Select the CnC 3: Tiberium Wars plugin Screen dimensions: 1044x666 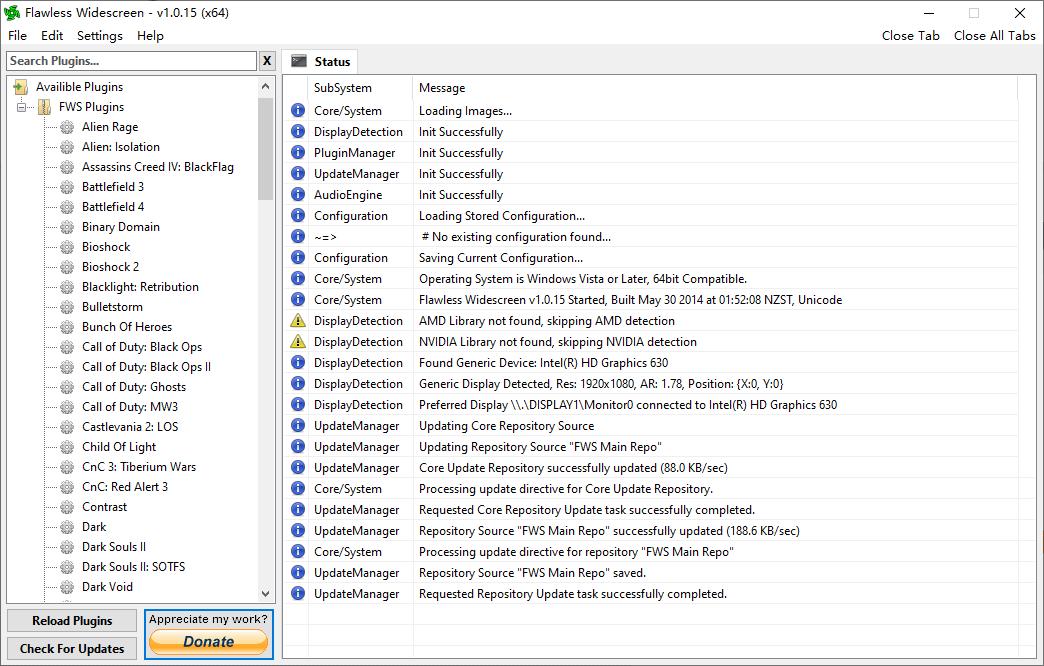click(x=138, y=467)
